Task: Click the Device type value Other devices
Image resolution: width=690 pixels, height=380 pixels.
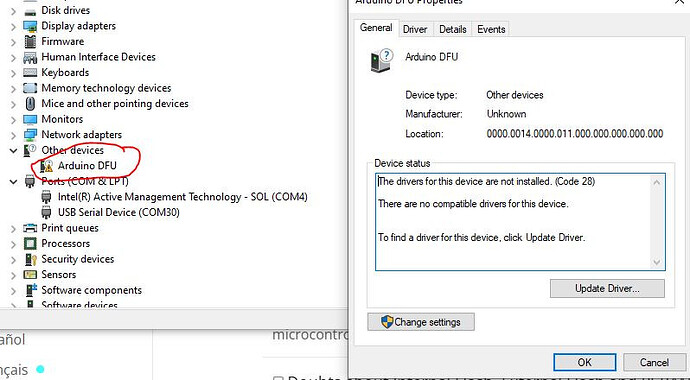Action: click(514, 95)
